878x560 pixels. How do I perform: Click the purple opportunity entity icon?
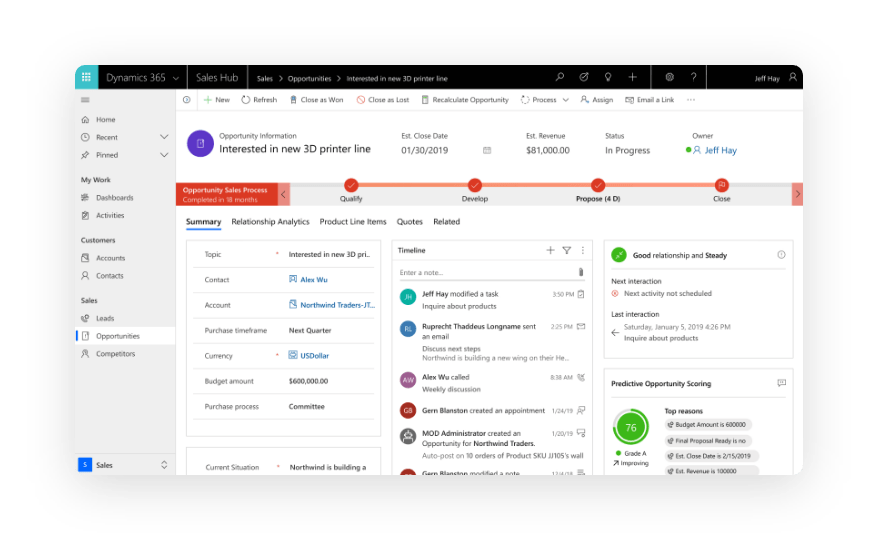(x=200, y=143)
